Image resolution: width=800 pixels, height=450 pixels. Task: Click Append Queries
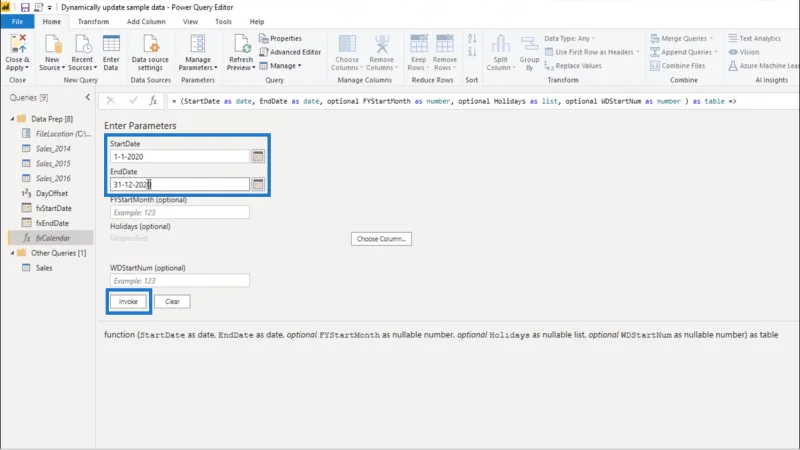click(x=684, y=52)
